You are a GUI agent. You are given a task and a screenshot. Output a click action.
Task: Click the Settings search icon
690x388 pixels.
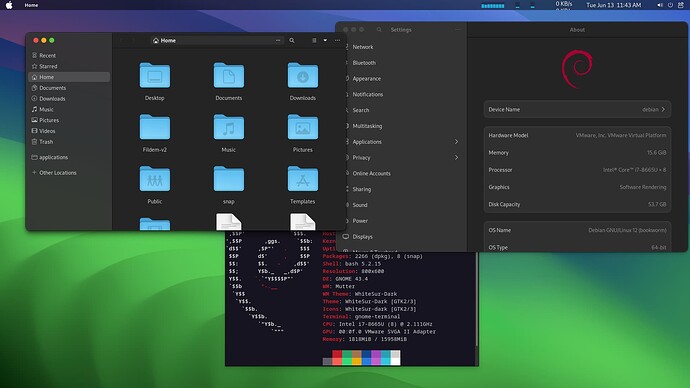(379, 29)
